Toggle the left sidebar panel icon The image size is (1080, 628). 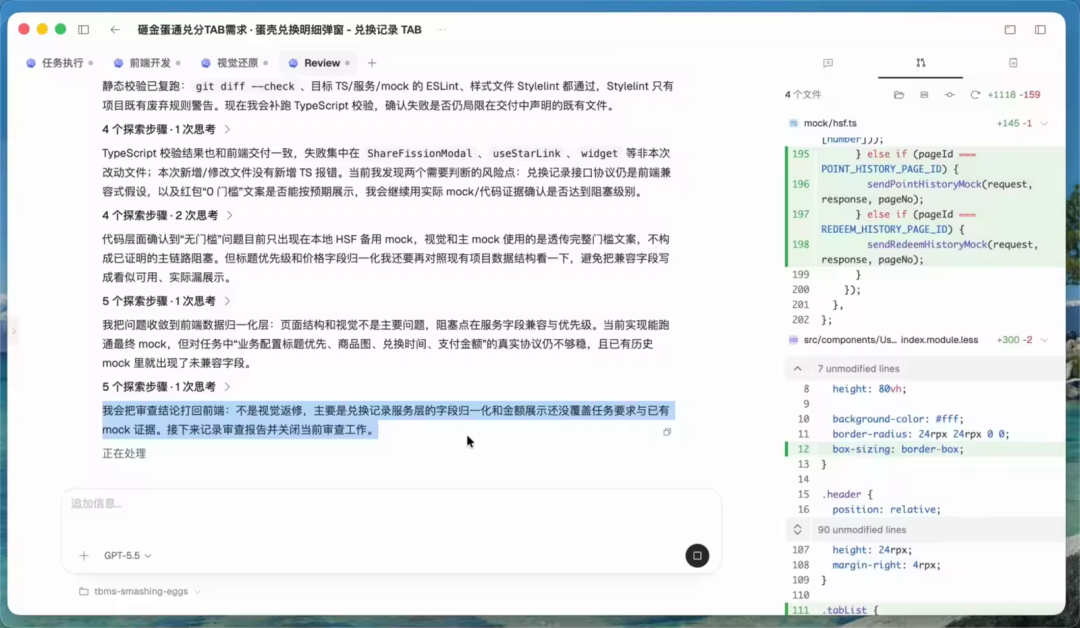(x=83, y=30)
